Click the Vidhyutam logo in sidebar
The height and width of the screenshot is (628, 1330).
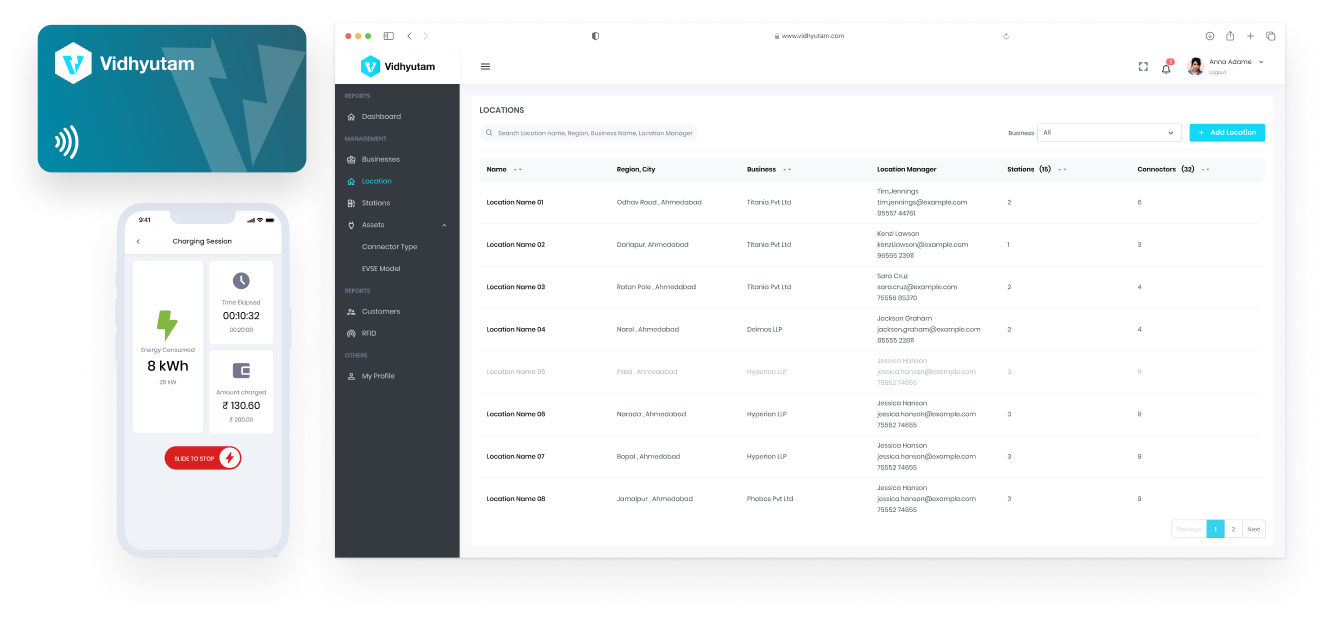point(398,67)
